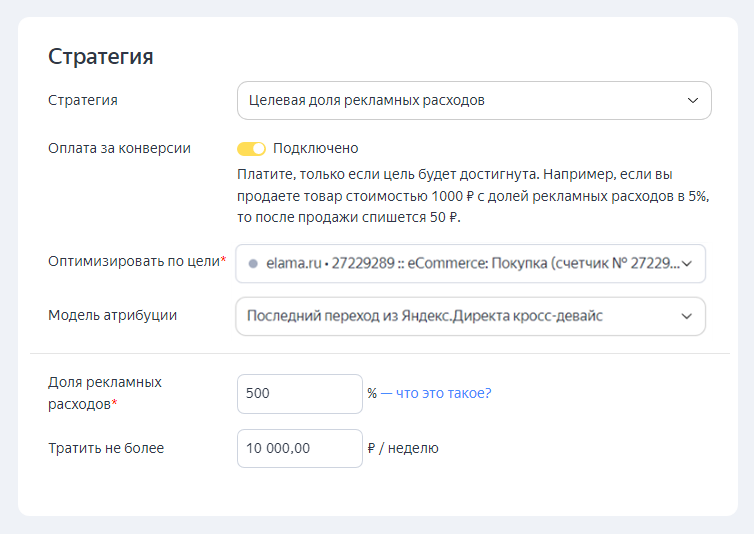The image size is (754, 534).
Task: Click the chevron in the Модель атрибуции dropdown
Action: point(687,316)
